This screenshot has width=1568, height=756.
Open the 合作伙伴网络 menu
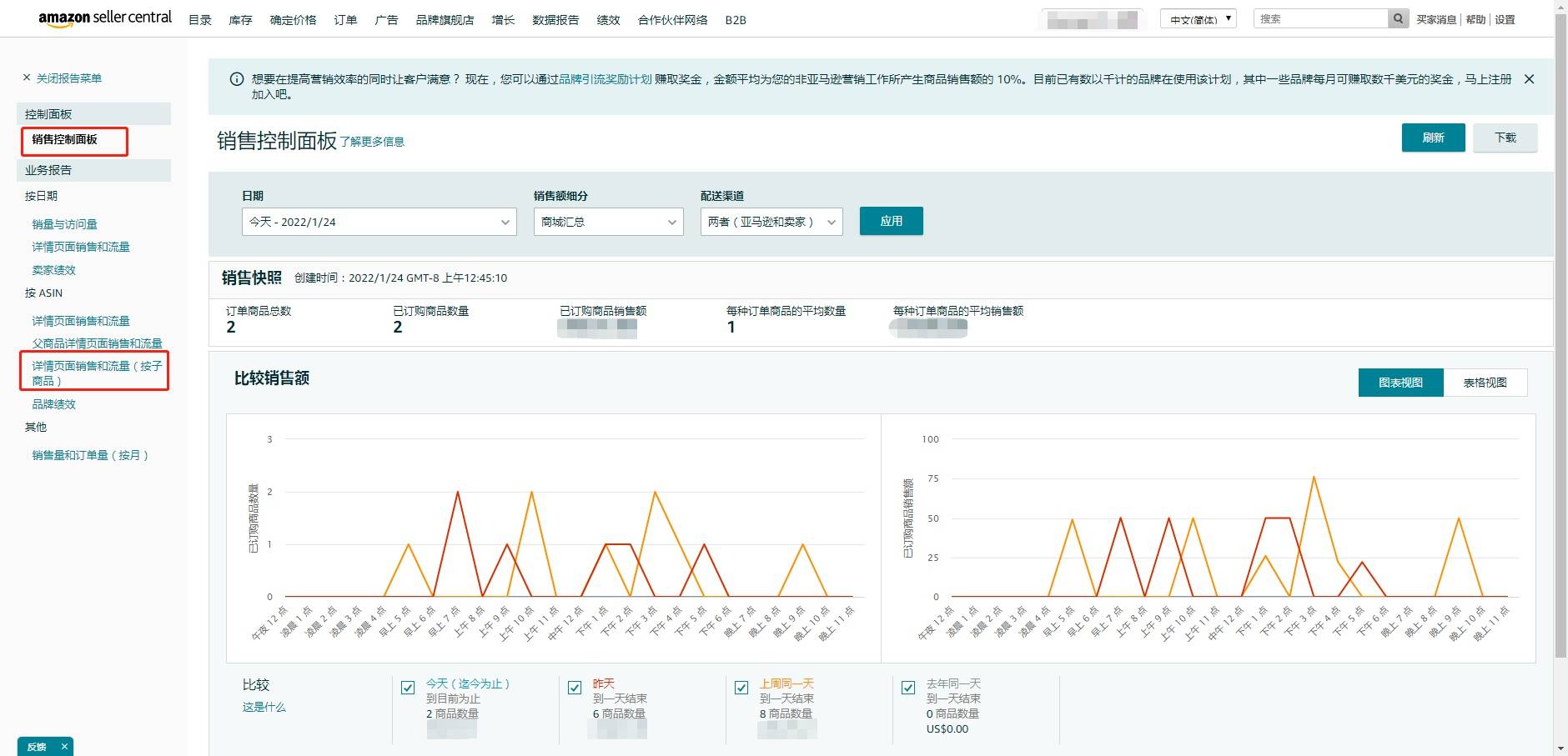pos(672,20)
